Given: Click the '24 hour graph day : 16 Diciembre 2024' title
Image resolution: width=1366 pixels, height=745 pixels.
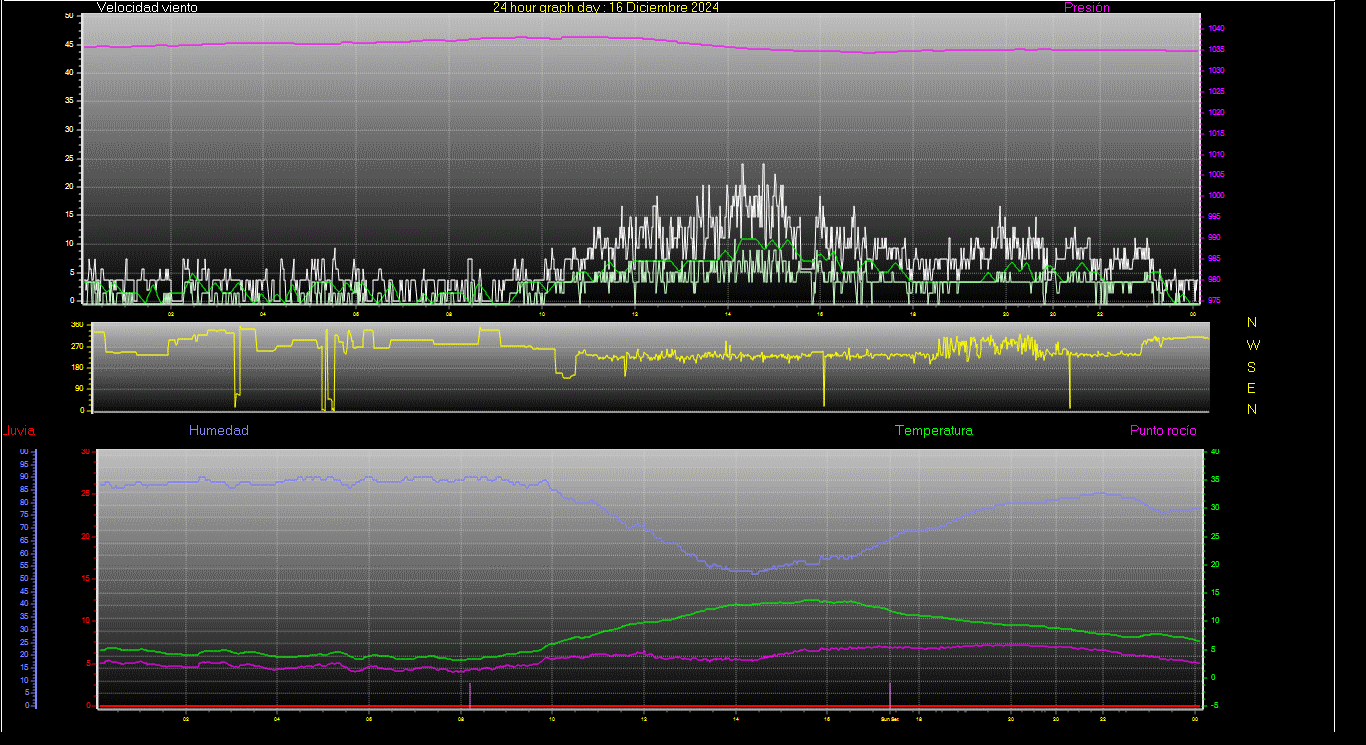Looking at the screenshot, I should pyautogui.click(x=606, y=7).
